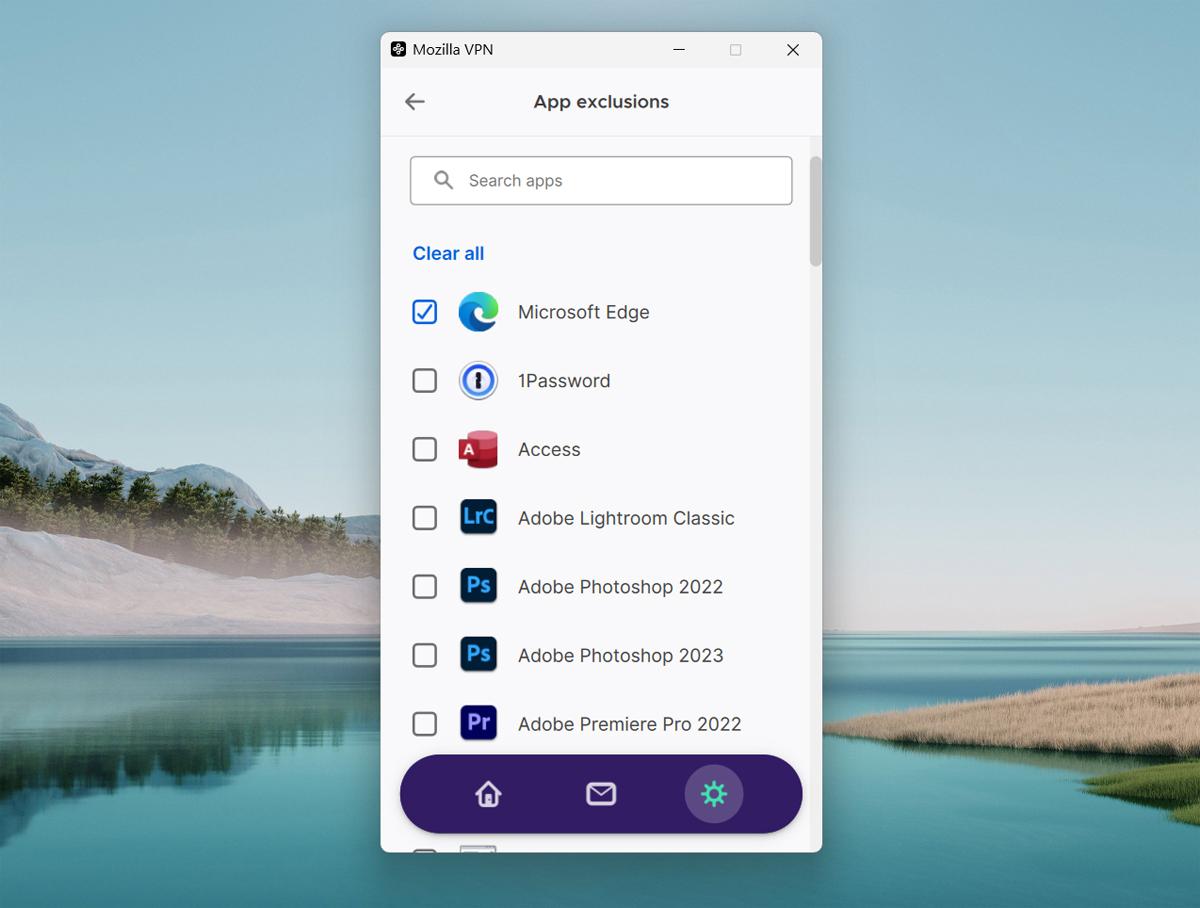The height and width of the screenshot is (908, 1200).
Task: Uncheck the Microsoft Edge exclusion checkbox
Action: pos(425,312)
